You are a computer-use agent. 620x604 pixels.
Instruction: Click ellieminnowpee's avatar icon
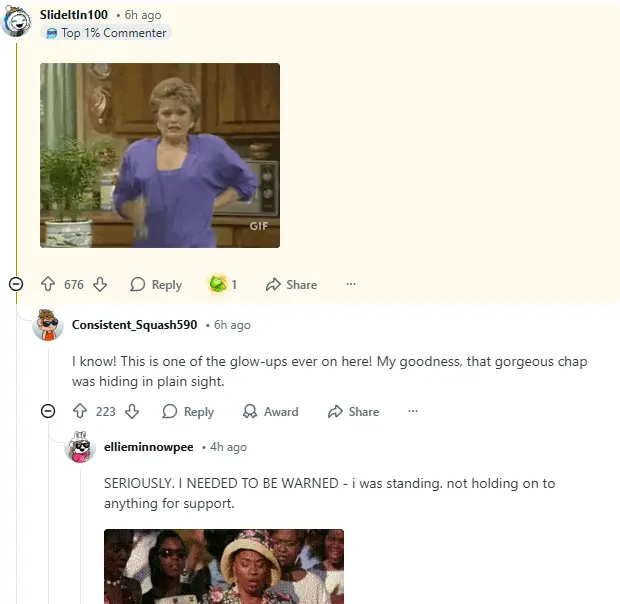(x=80, y=447)
